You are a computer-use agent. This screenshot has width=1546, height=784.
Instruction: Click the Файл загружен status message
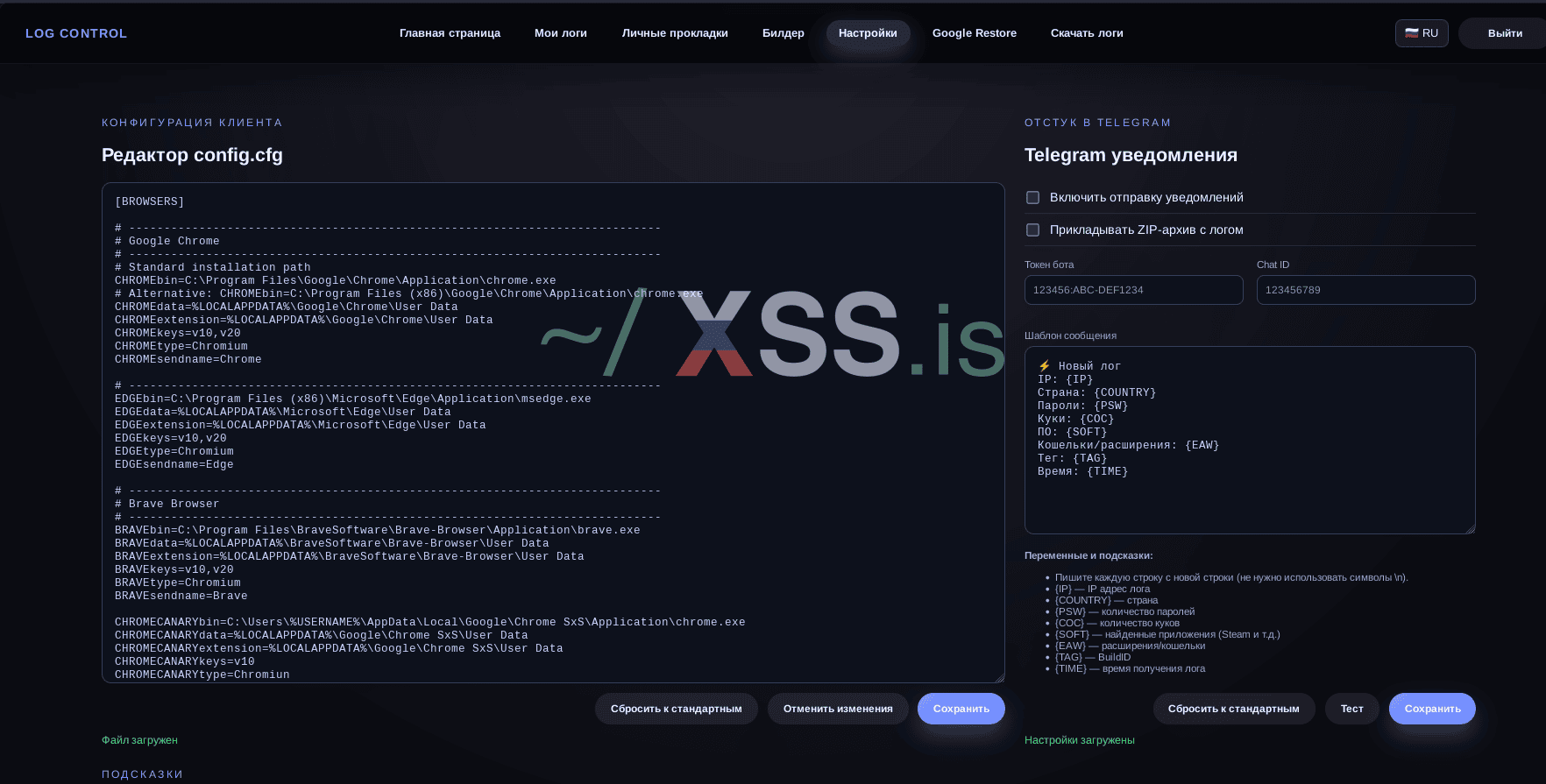(140, 740)
